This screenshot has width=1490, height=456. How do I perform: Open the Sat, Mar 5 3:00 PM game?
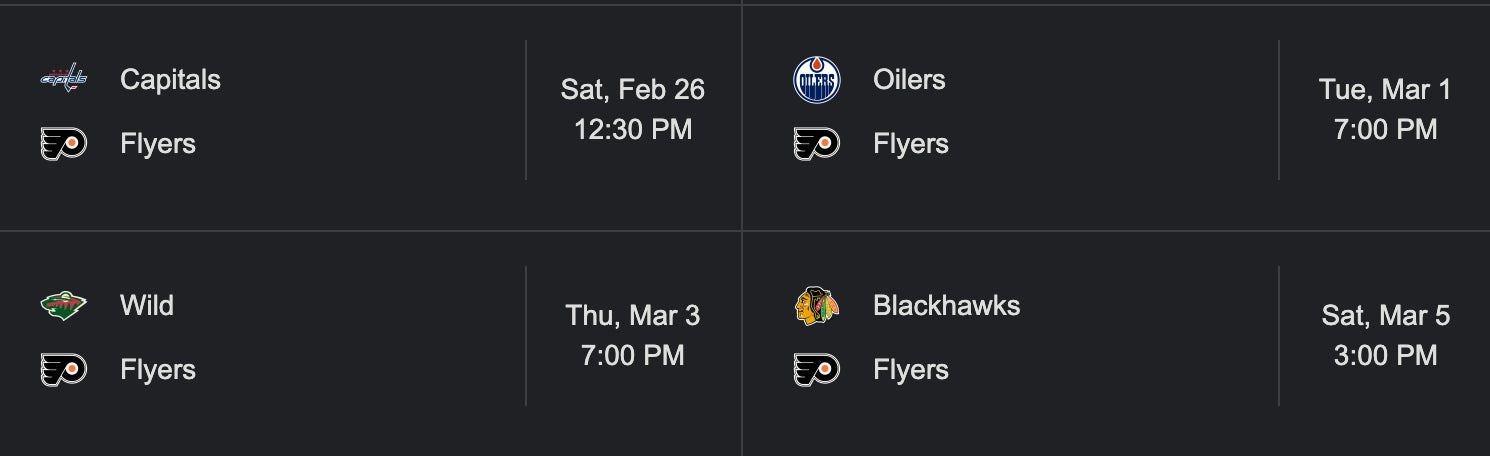[1385, 335]
